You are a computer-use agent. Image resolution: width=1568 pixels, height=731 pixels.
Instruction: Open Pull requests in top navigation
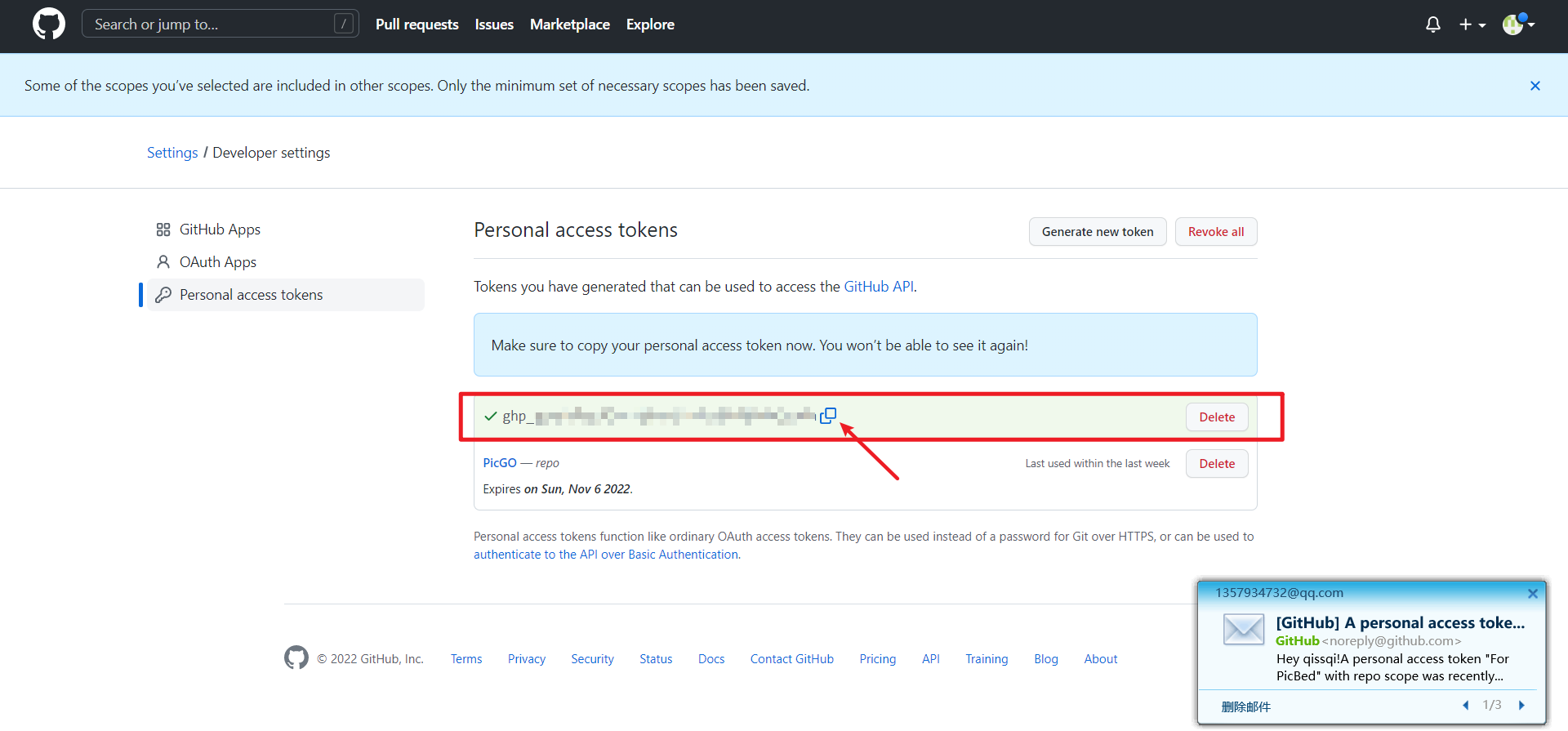click(x=417, y=25)
